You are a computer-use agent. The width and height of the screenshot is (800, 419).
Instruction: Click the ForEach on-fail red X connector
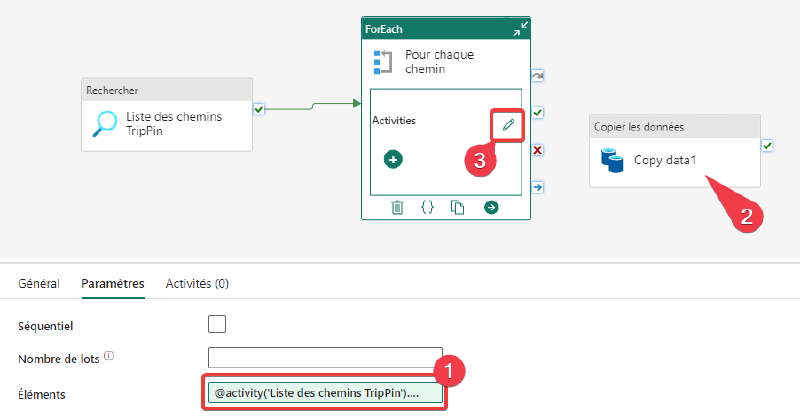(x=538, y=150)
